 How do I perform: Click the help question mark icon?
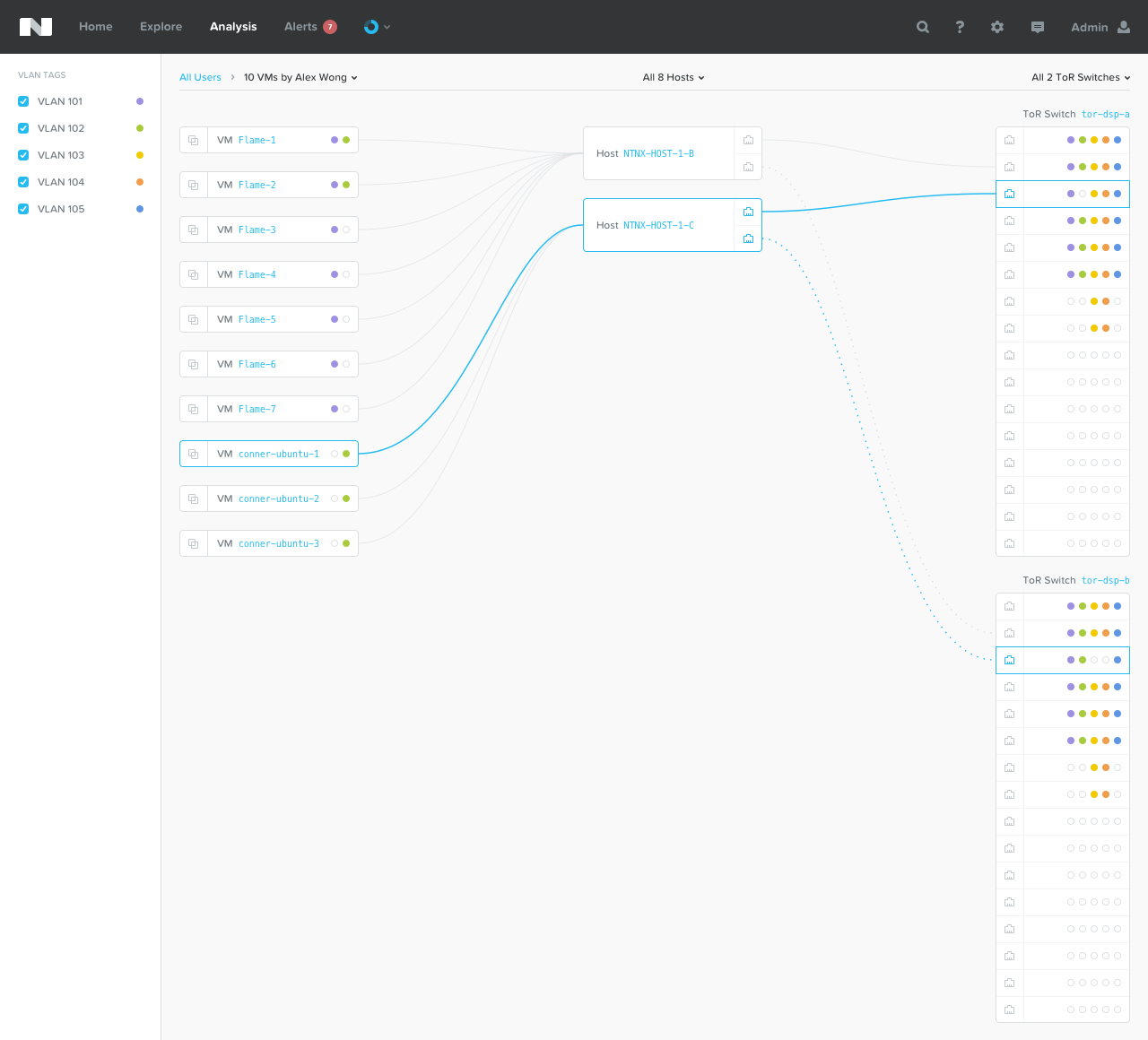[x=960, y=27]
